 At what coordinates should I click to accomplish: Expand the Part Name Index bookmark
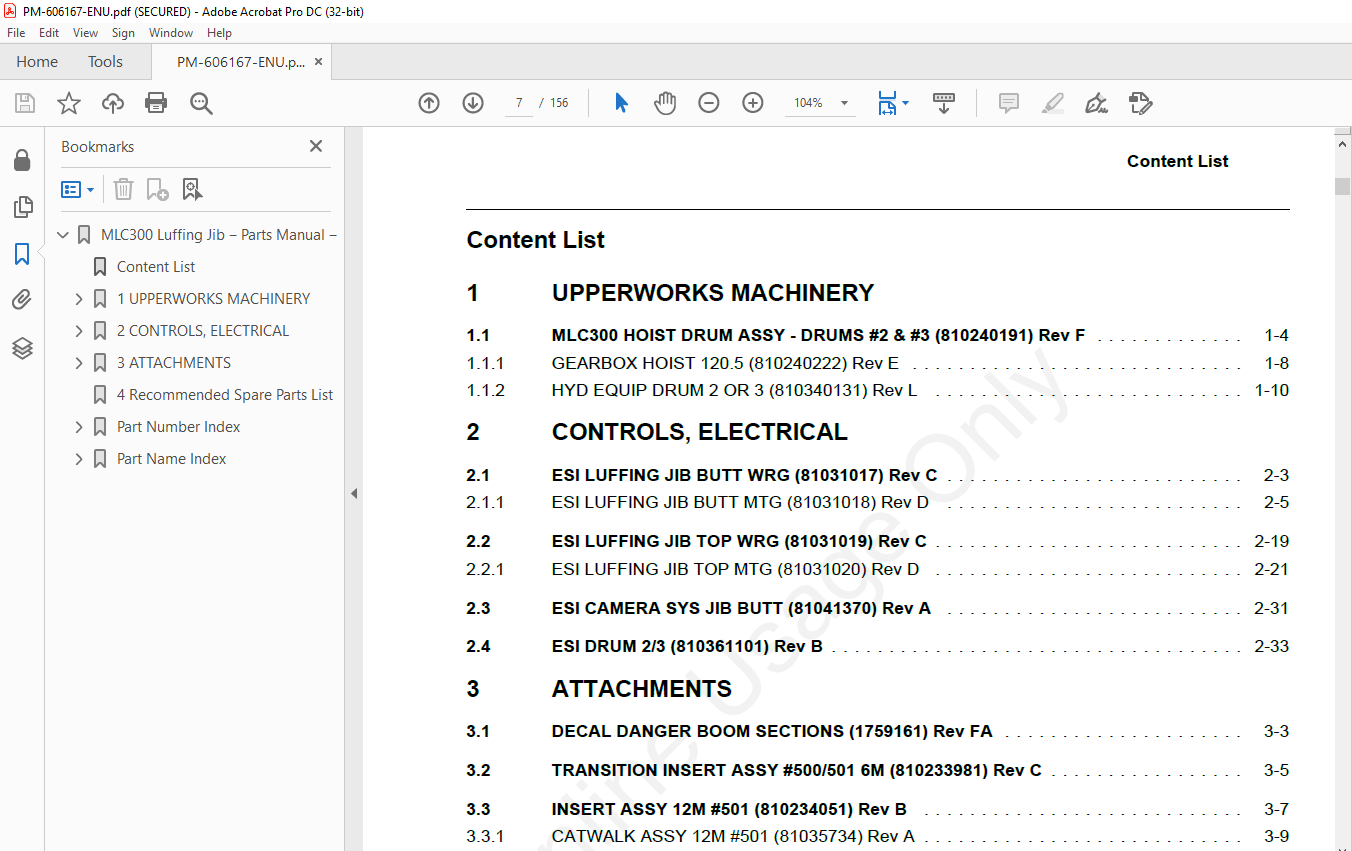tap(79, 459)
